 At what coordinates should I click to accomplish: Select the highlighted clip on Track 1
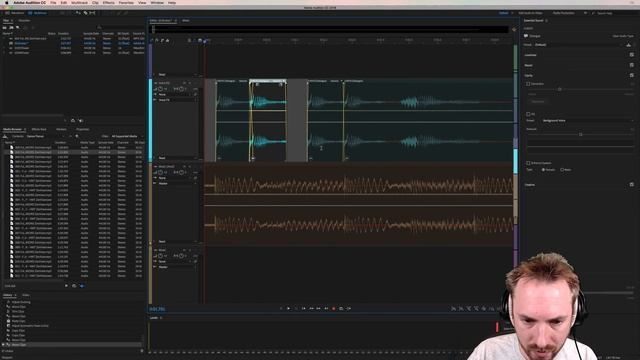[268, 120]
